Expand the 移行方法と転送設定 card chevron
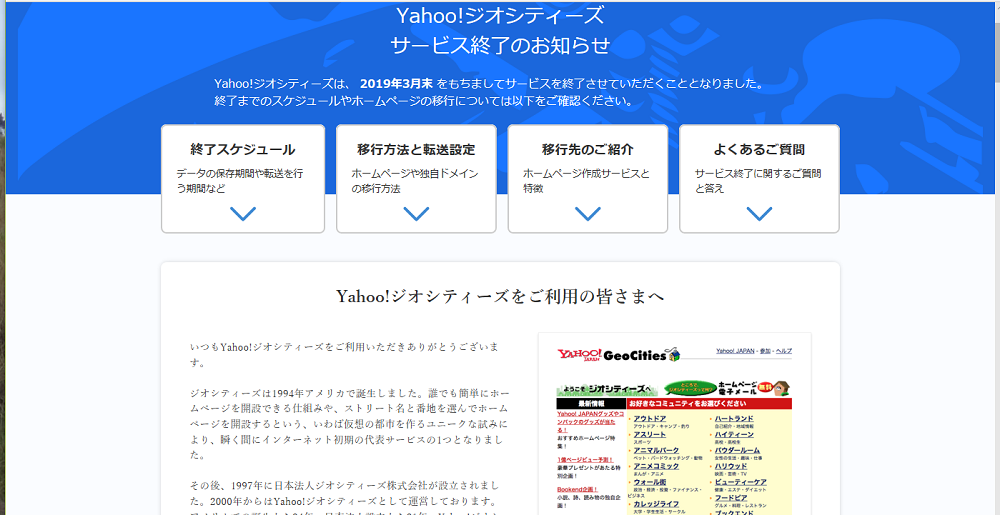1000x515 pixels. pos(416,214)
